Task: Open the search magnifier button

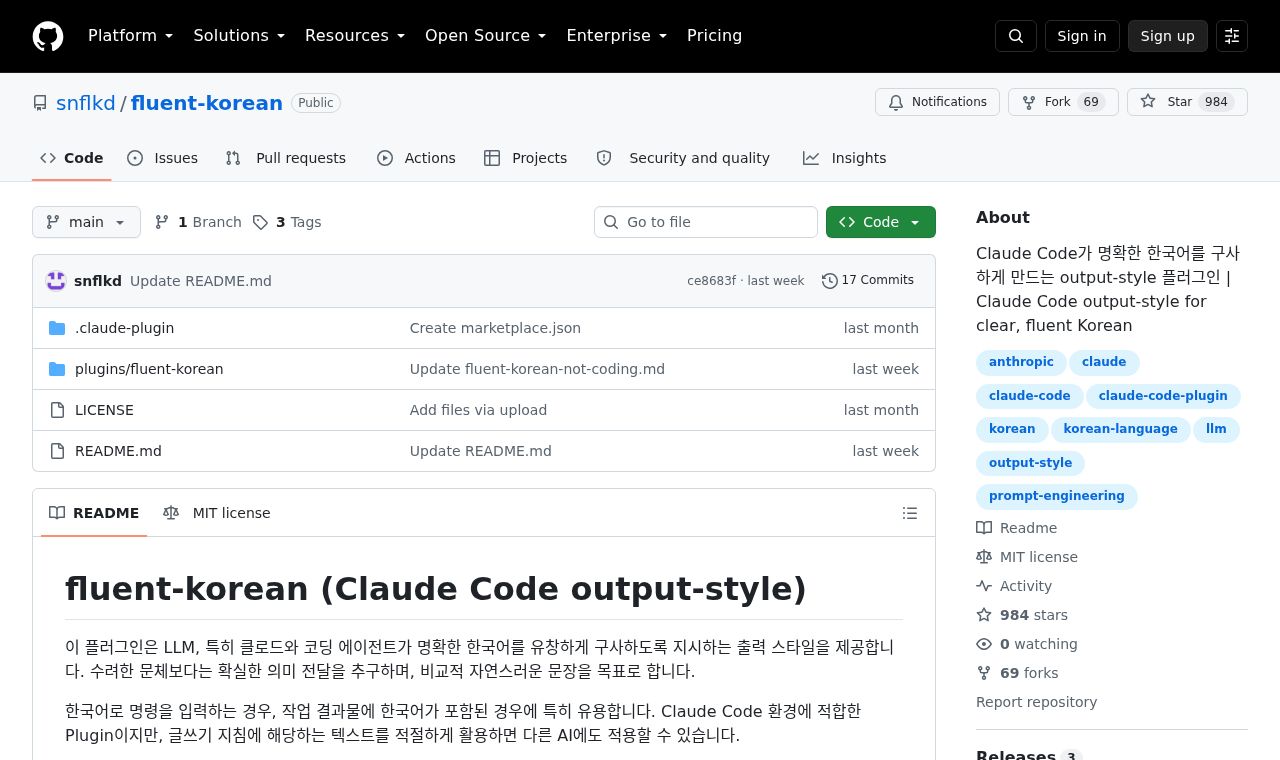Action: tap(1016, 36)
